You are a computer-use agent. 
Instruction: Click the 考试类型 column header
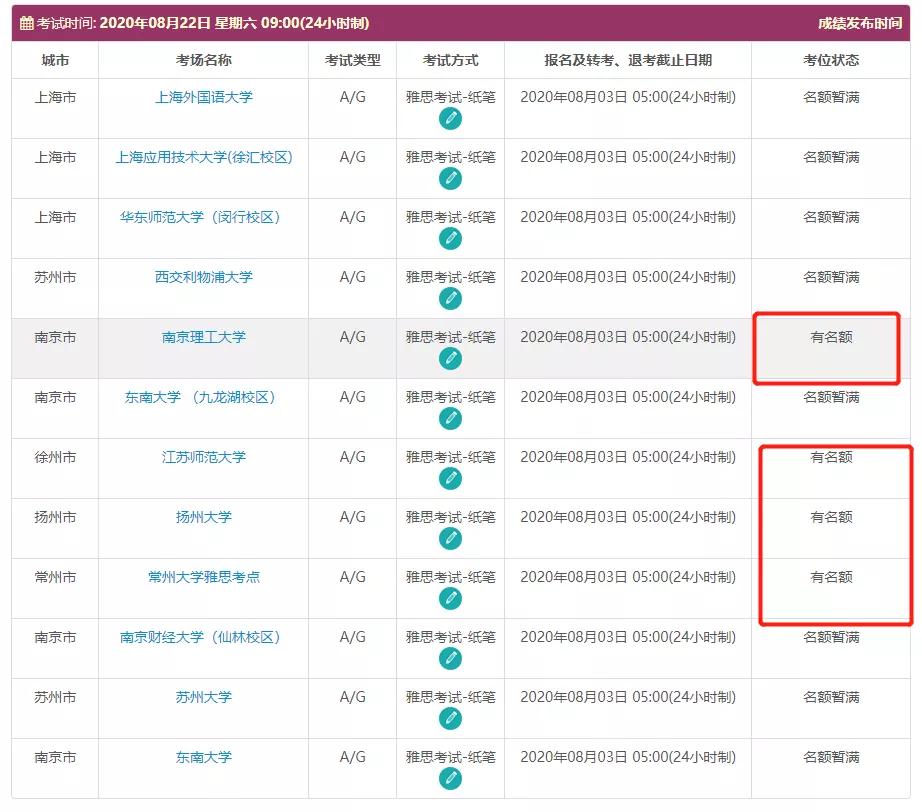click(x=352, y=60)
